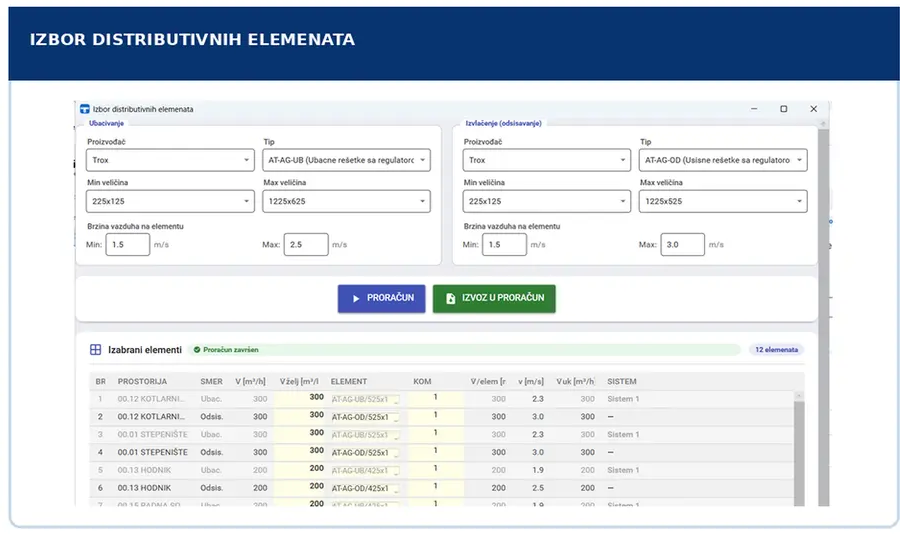The height and width of the screenshot is (544, 900).
Task: Select row 3 '00.01 STEPENIŠTE' Ubac.
Action: [x=442, y=435]
